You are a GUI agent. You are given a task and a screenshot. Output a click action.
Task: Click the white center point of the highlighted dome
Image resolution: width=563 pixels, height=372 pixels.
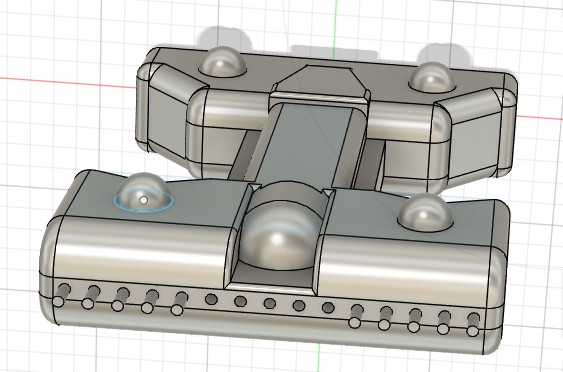tap(144, 200)
